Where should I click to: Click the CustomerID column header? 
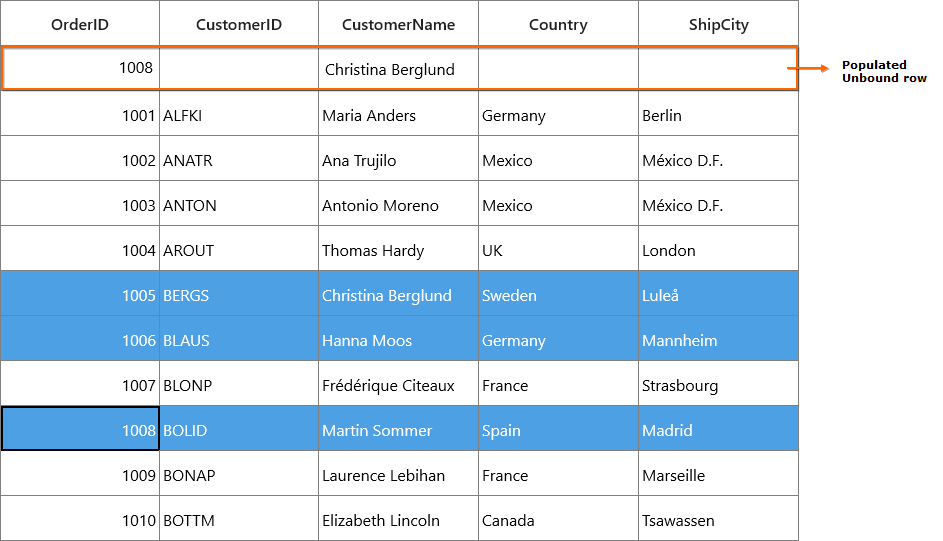(239, 23)
